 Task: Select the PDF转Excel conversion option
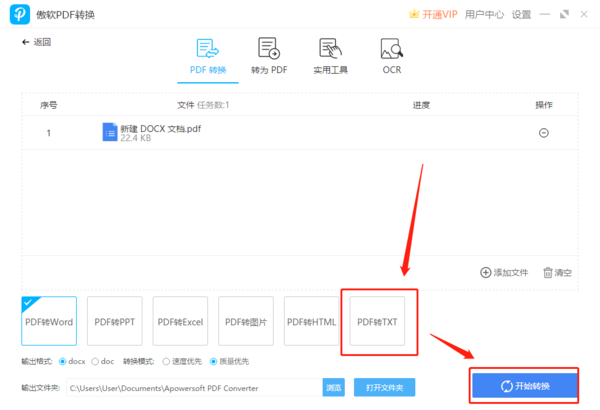179,322
